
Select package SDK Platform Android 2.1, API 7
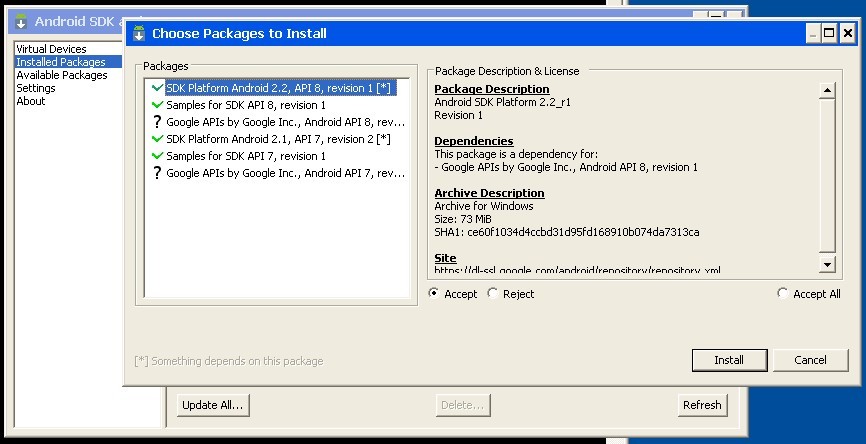pyautogui.click(x=278, y=139)
